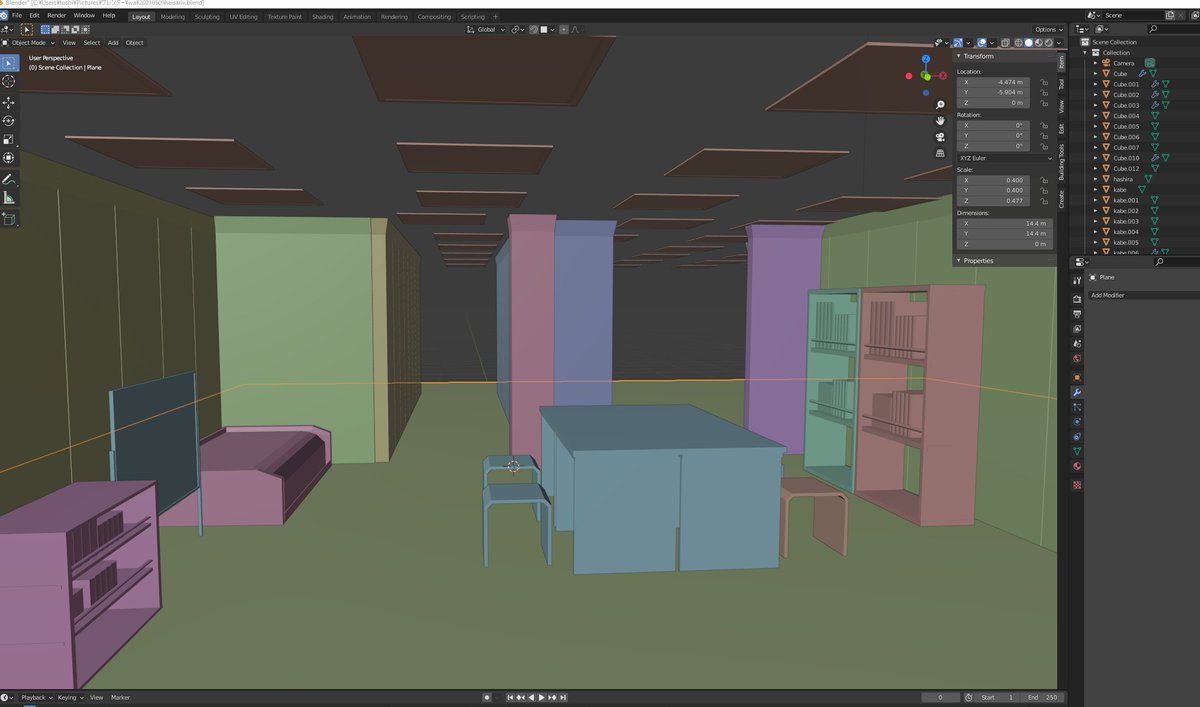Toggle lock on Rotation X
This screenshot has width=1200, height=707.
click(x=1044, y=125)
